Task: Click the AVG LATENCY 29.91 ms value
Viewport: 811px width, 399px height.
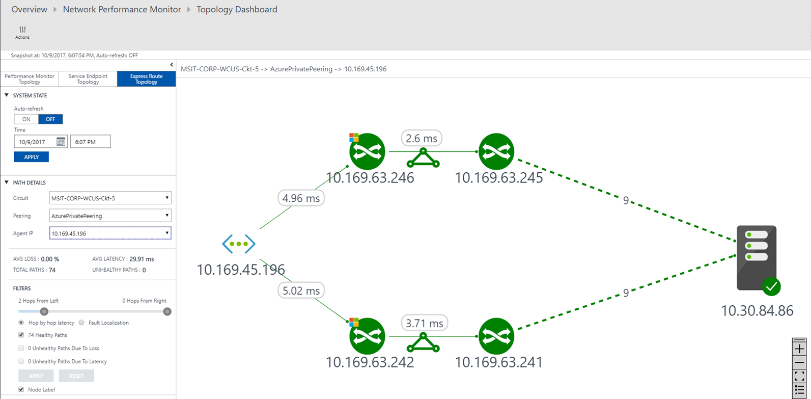Action: [x=143, y=259]
